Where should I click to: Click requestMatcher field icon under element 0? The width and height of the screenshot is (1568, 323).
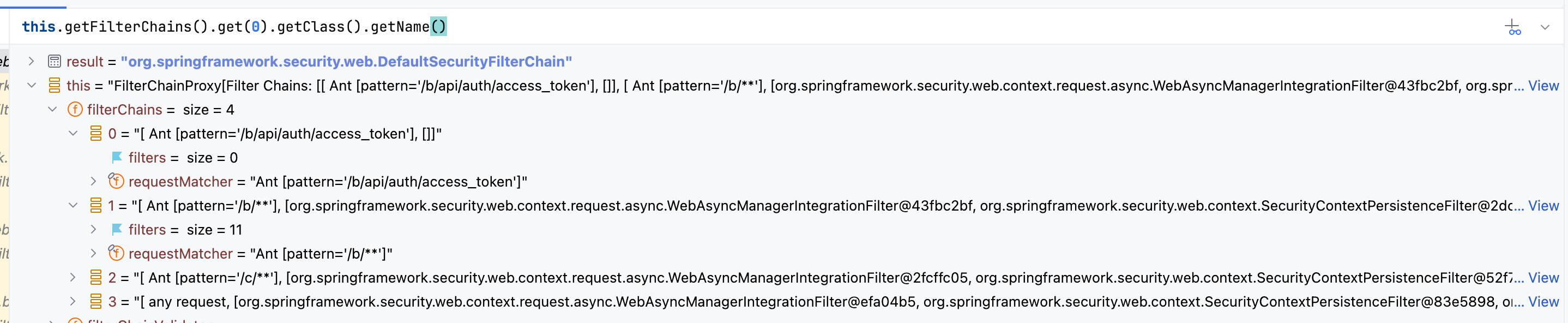[116, 182]
